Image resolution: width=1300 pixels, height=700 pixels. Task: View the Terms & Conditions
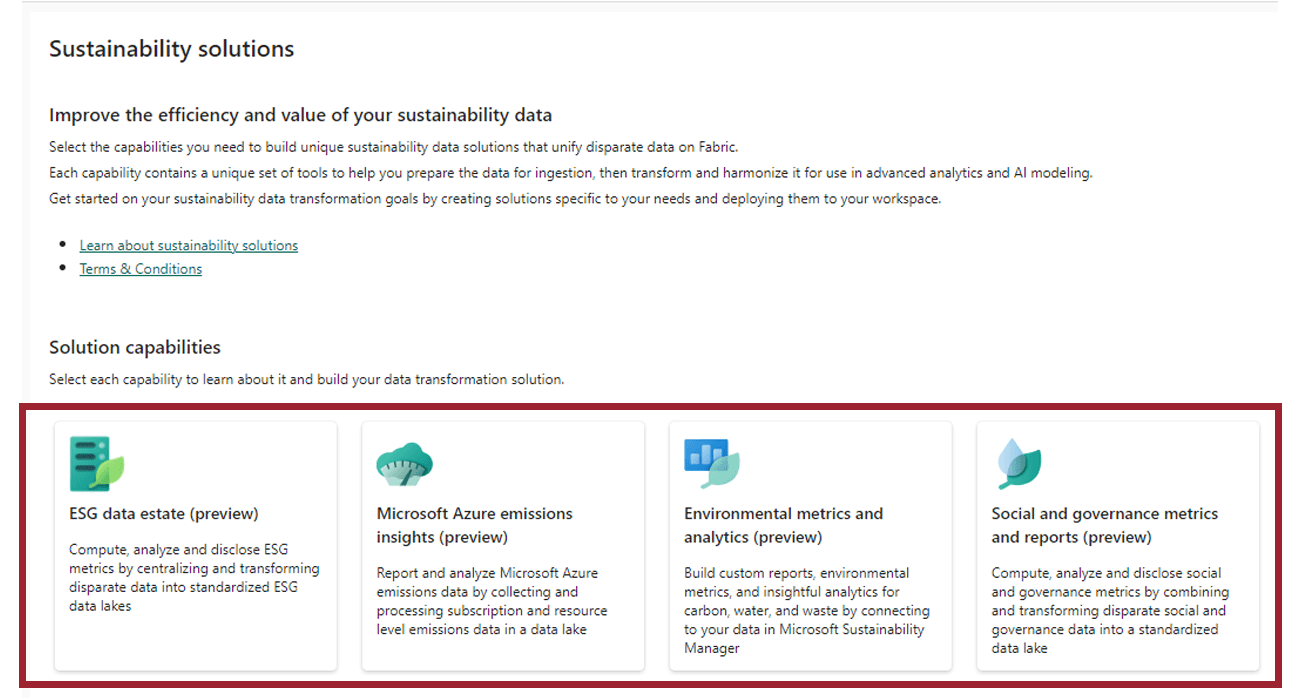point(140,268)
